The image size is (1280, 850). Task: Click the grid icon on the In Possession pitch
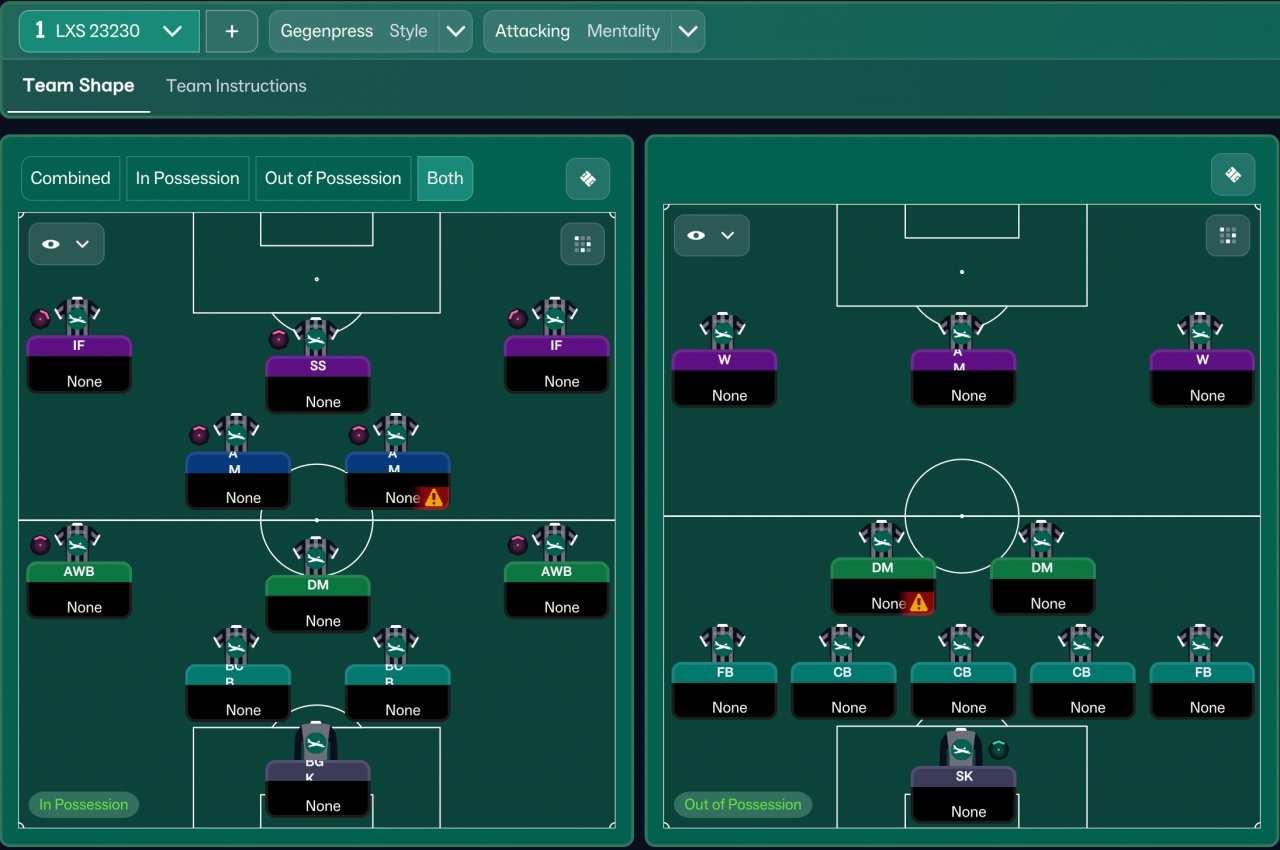coord(583,244)
